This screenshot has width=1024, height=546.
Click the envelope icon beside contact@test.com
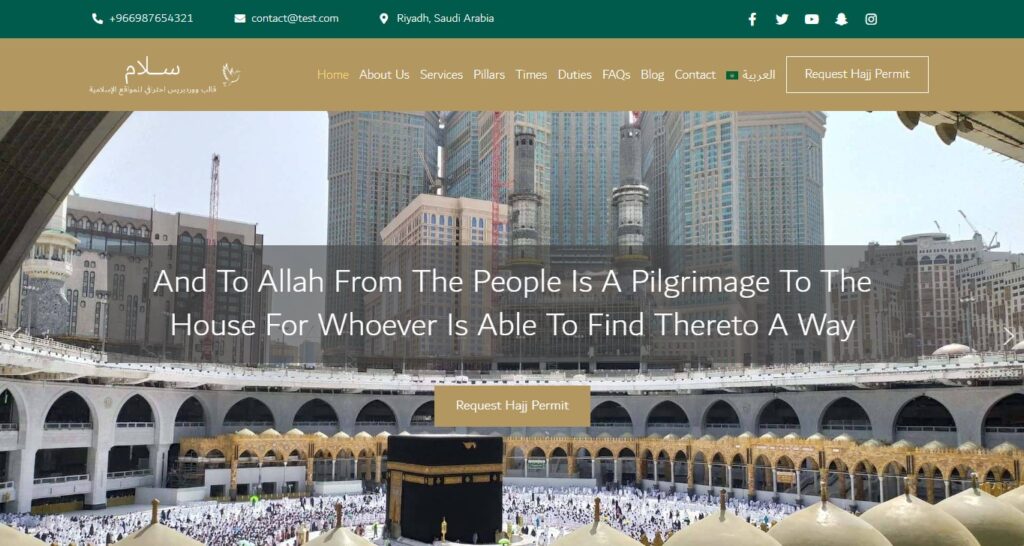[x=240, y=19]
